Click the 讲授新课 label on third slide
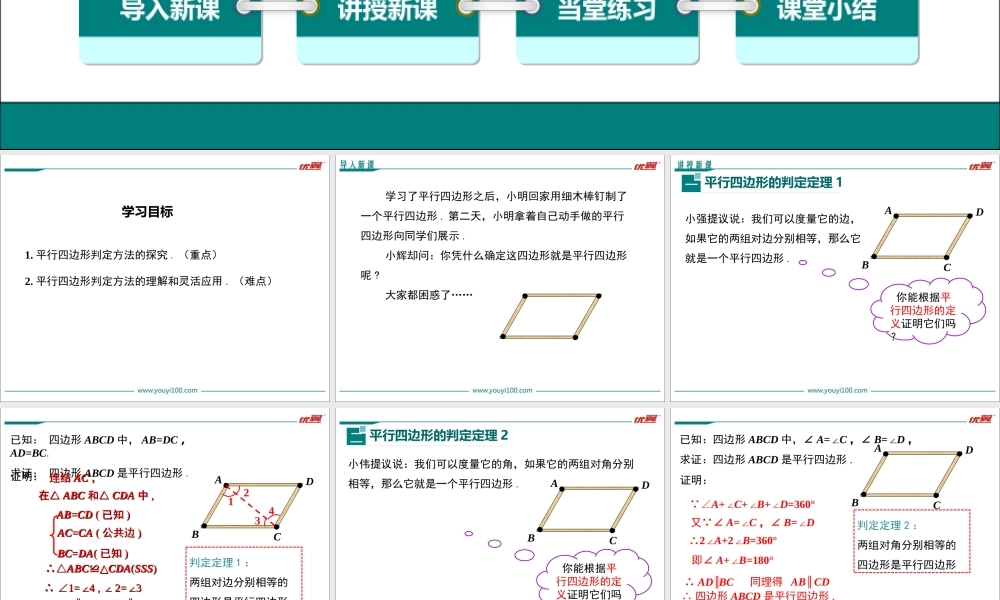1000x600 pixels. pos(694,165)
